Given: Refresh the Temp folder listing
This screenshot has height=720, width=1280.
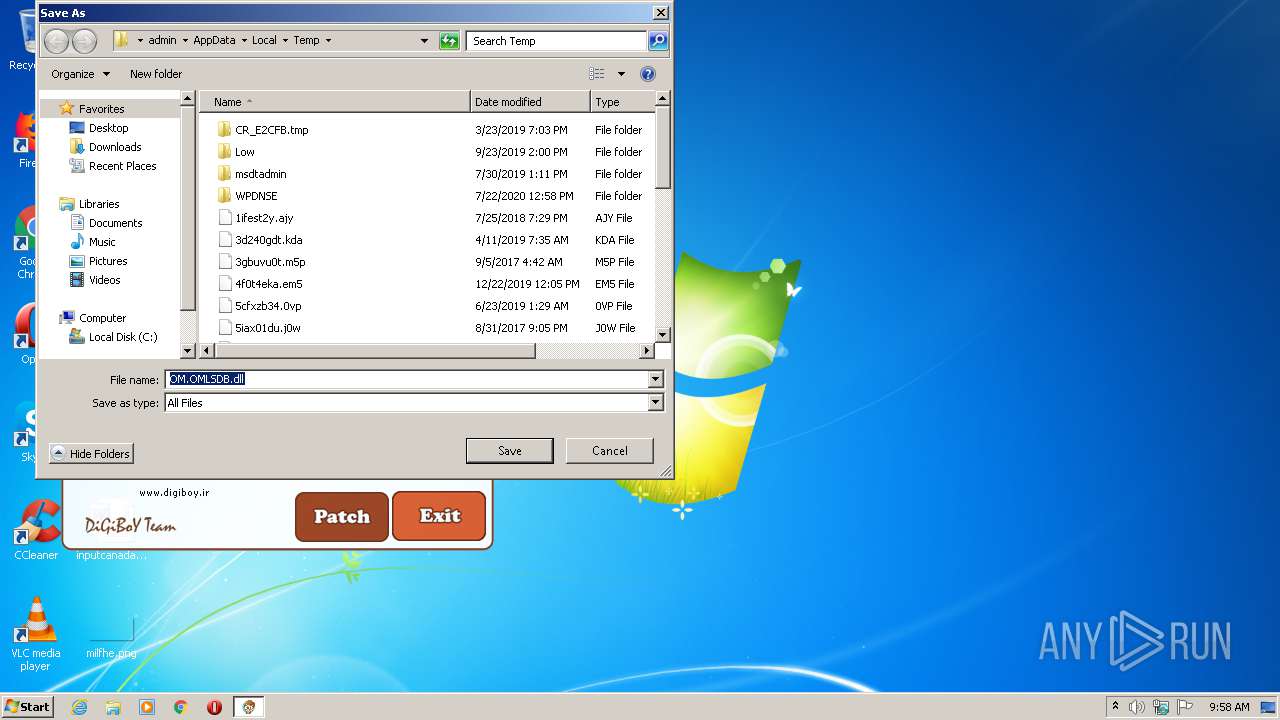Looking at the screenshot, I should tap(449, 41).
